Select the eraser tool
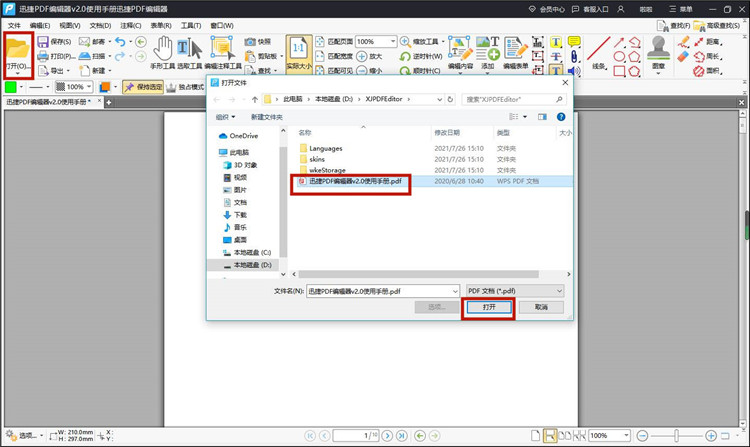Viewport: 750px width, 447px height. click(x=683, y=56)
